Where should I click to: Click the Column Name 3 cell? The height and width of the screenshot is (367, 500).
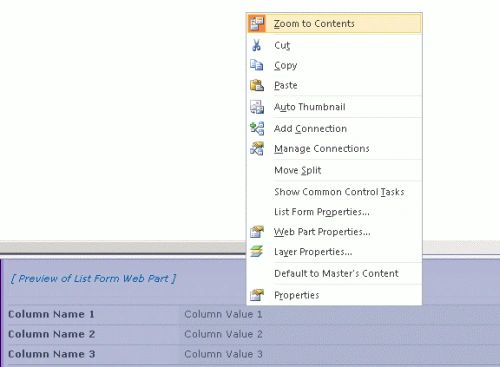(93, 354)
